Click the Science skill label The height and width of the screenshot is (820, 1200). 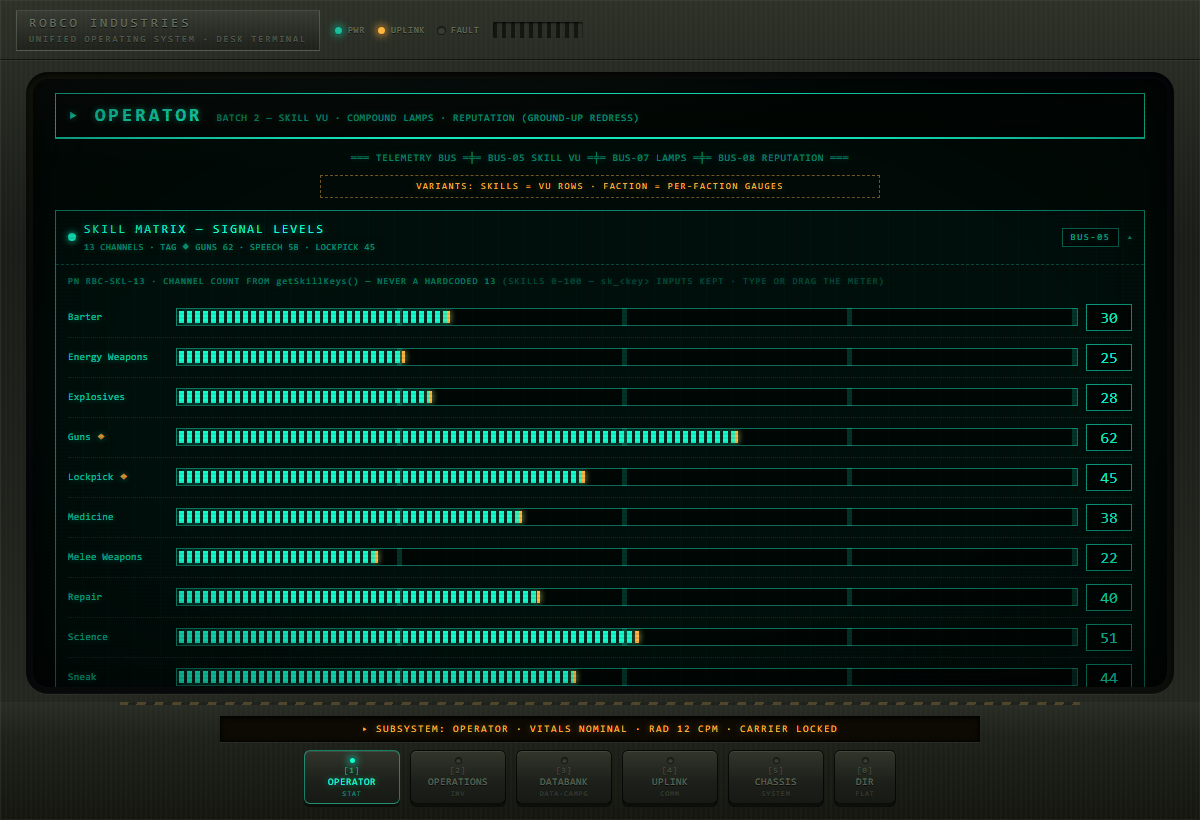tap(88, 637)
